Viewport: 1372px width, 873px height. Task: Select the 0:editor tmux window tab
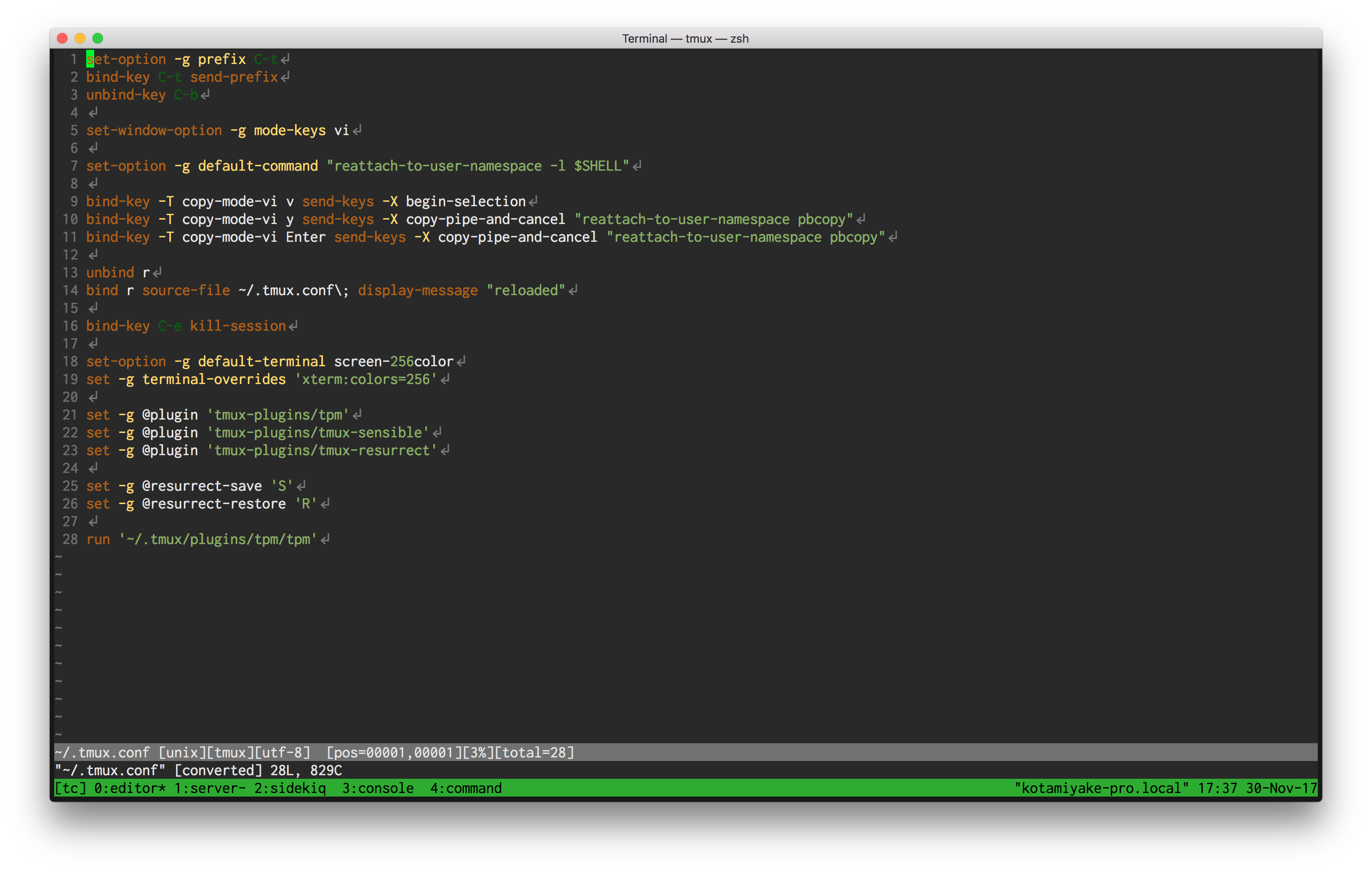(129, 788)
